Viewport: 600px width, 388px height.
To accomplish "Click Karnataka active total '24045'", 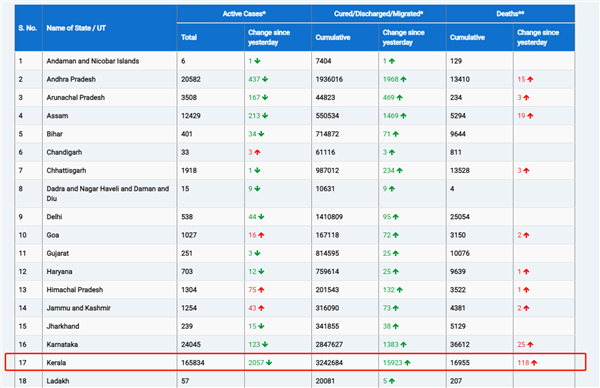I will [x=191, y=345].
